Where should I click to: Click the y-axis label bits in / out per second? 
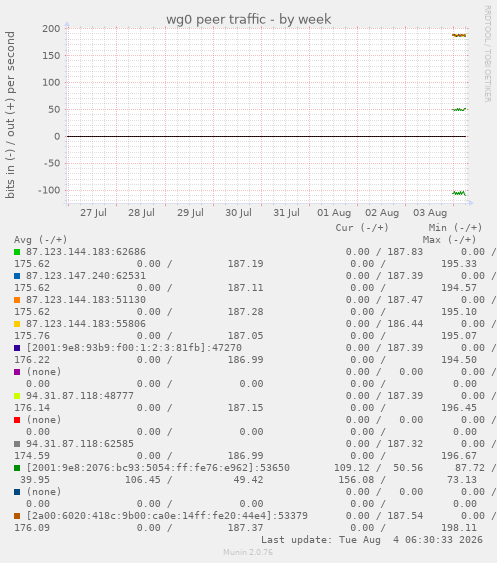click(10, 115)
